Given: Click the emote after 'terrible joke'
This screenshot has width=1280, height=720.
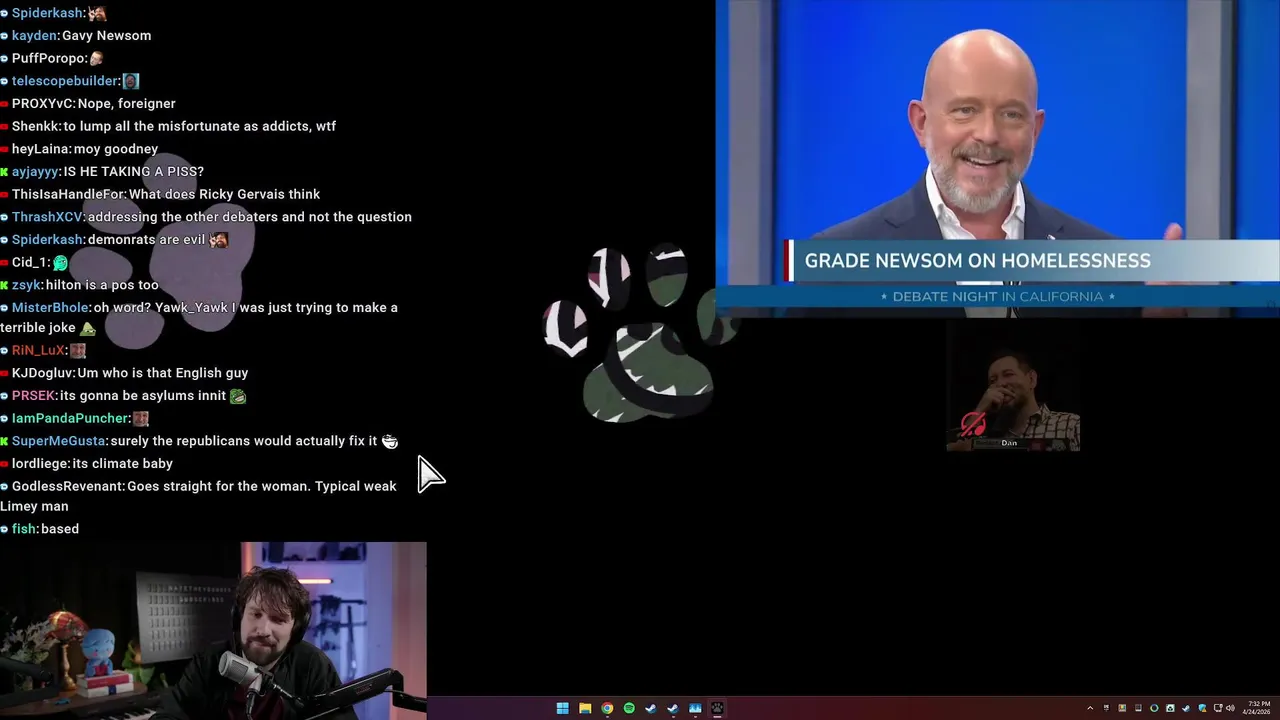Looking at the screenshot, I should coord(88,328).
